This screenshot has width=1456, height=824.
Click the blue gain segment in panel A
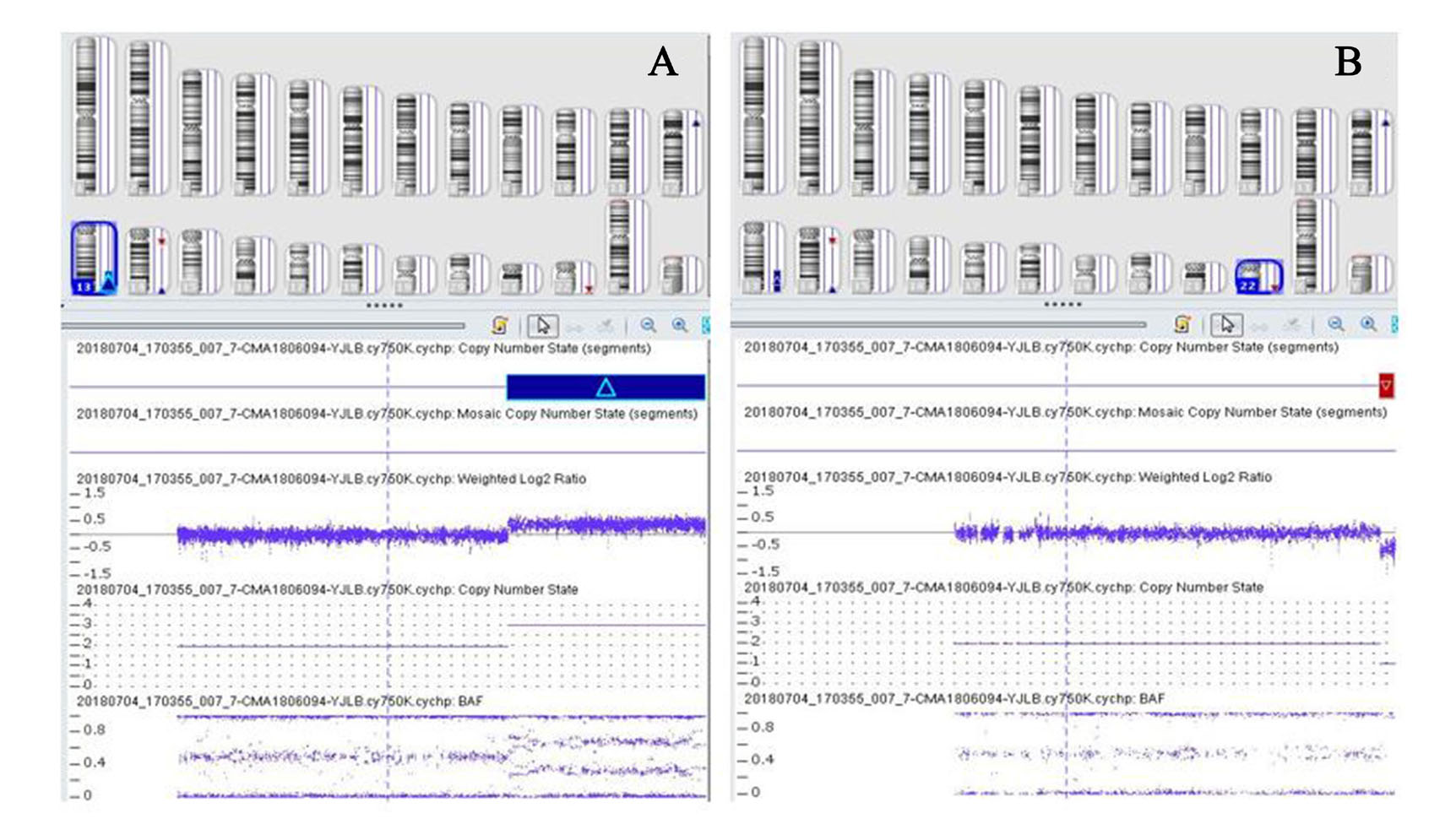(605, 388)
